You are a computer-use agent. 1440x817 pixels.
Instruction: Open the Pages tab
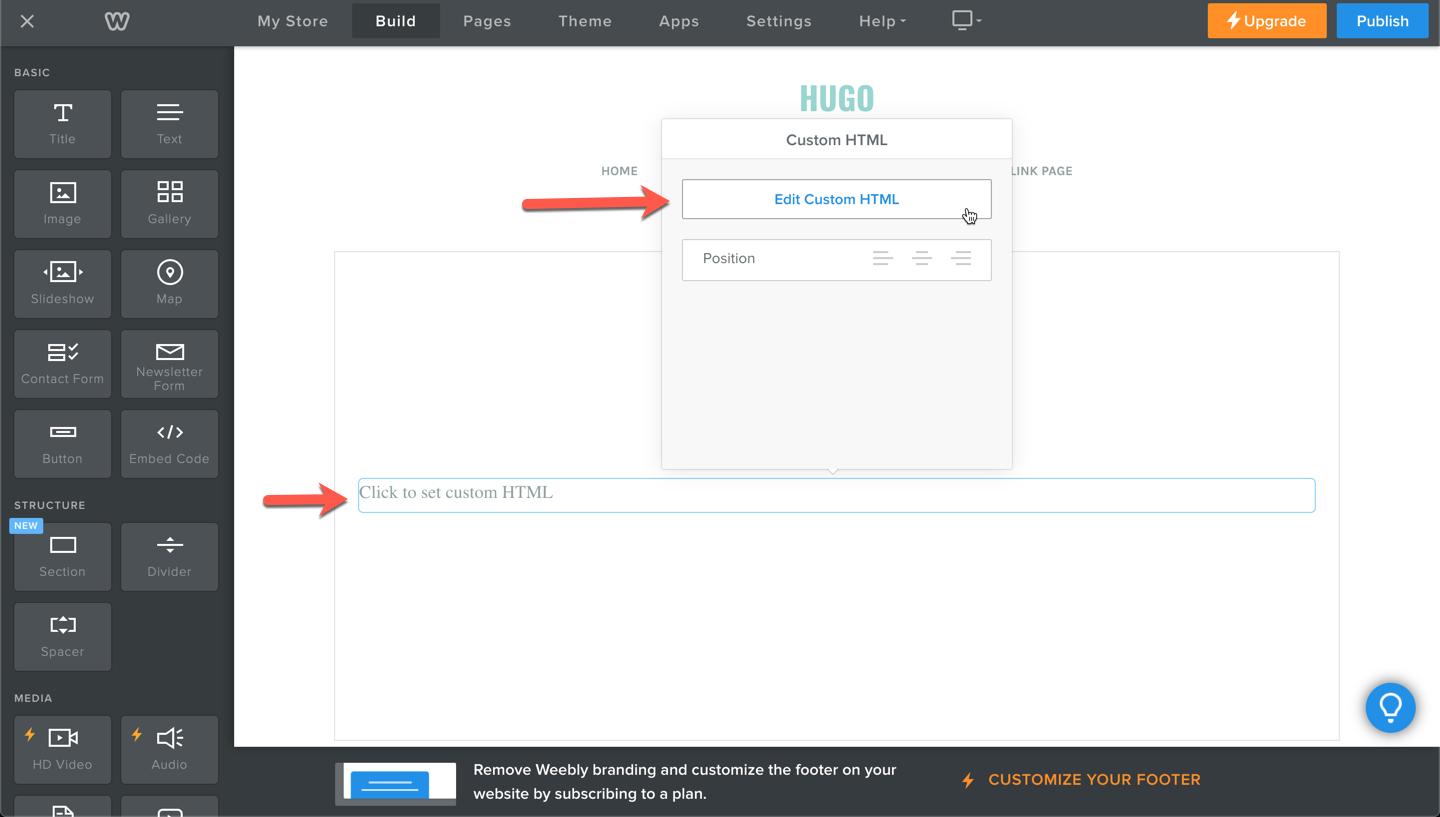click(x=487, y=21)
